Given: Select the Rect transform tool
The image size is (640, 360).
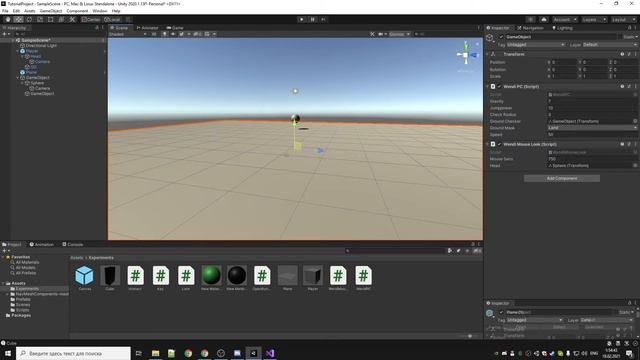Looking at the screenshot, I should click(51, 19).
